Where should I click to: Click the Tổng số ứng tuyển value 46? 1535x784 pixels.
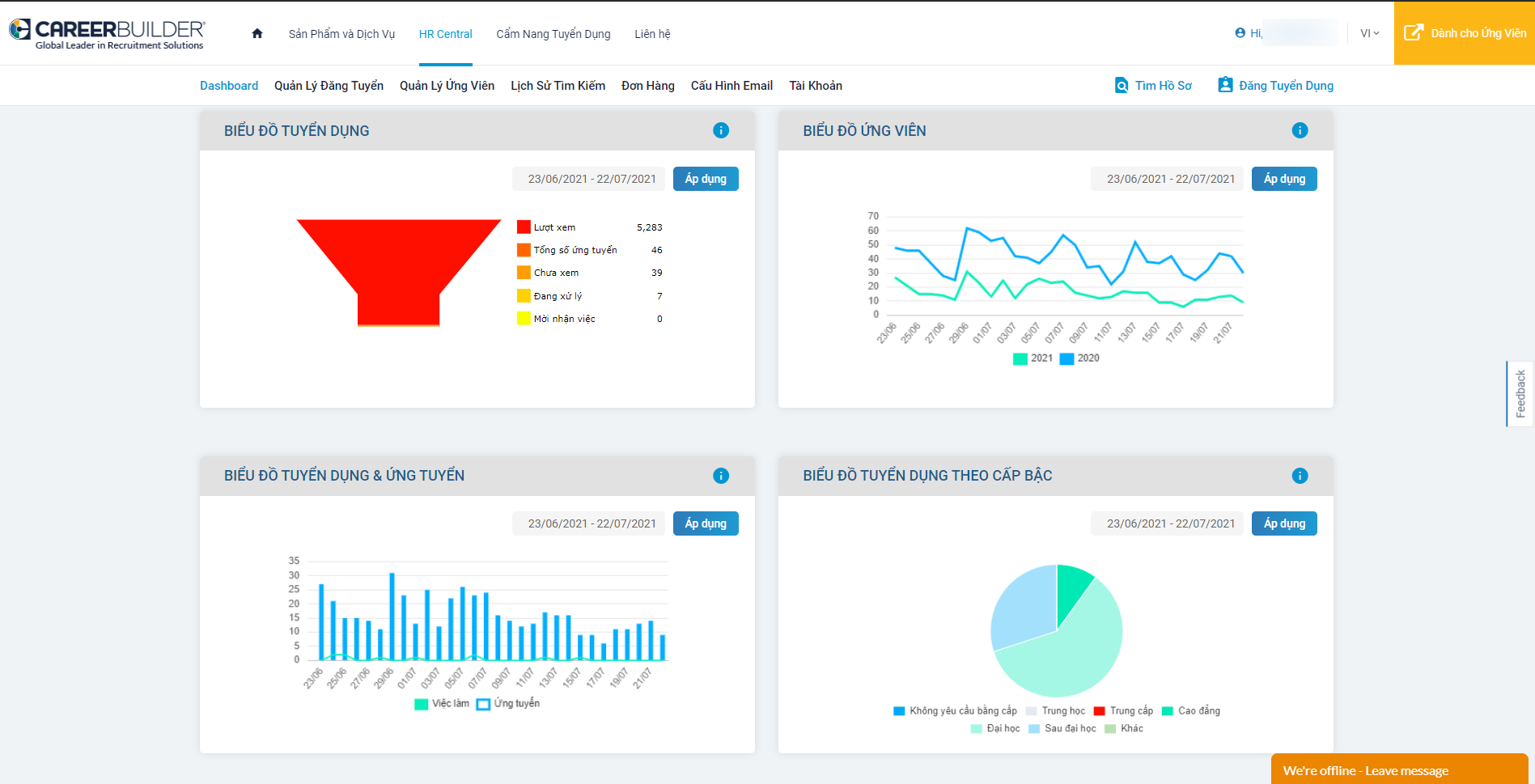[x=656, y=250]
